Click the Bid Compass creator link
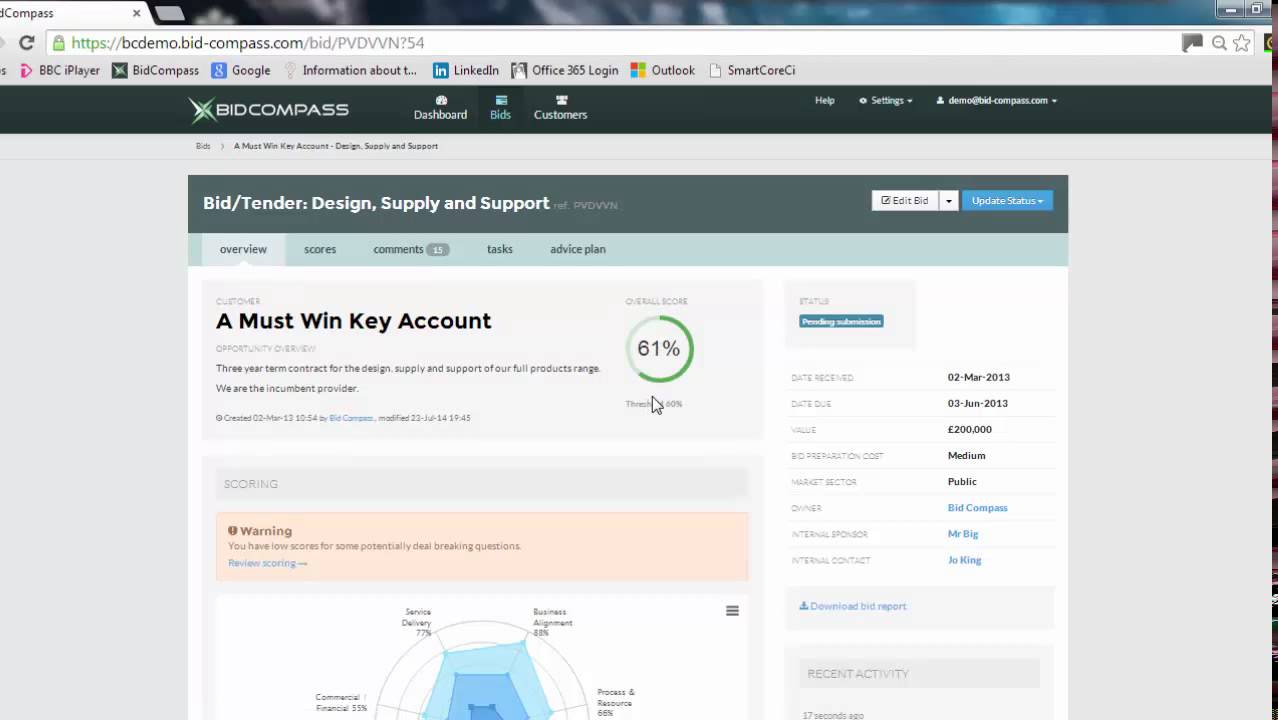 click(351, 418)
